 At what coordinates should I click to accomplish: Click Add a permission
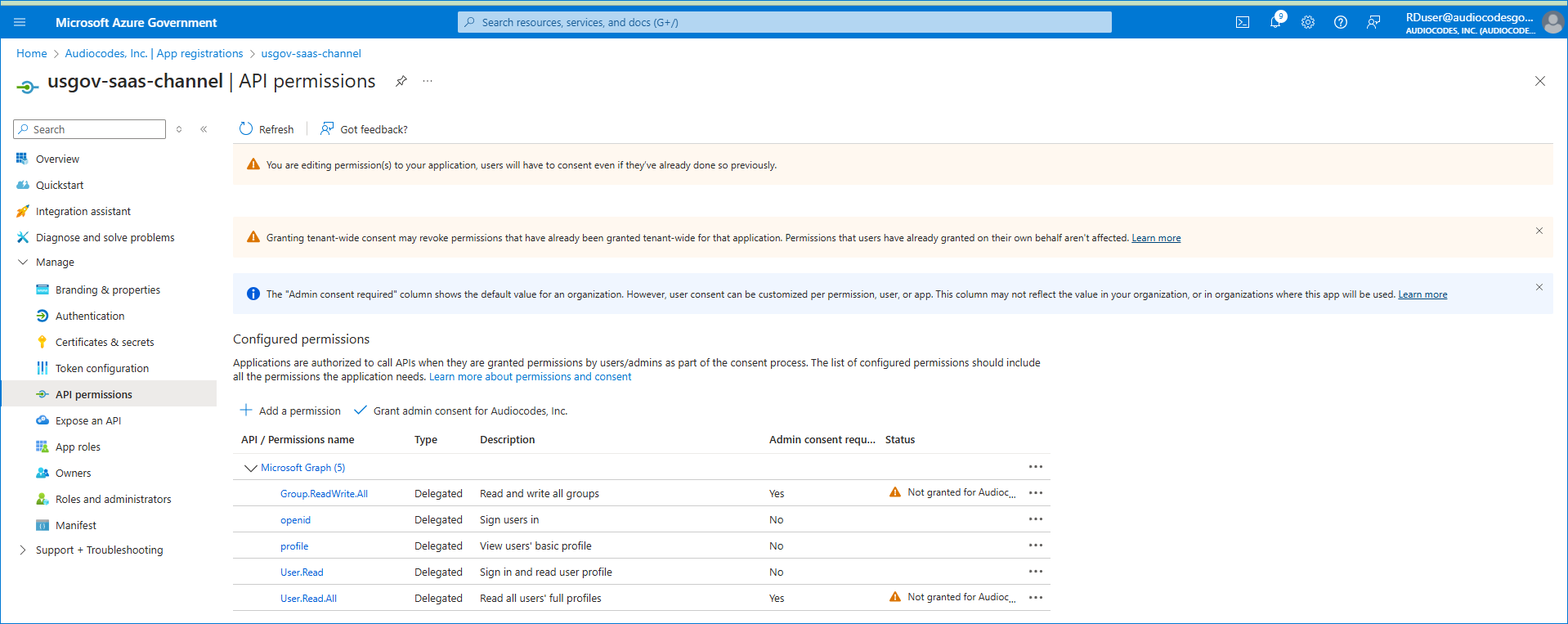[x=290, y=411]
